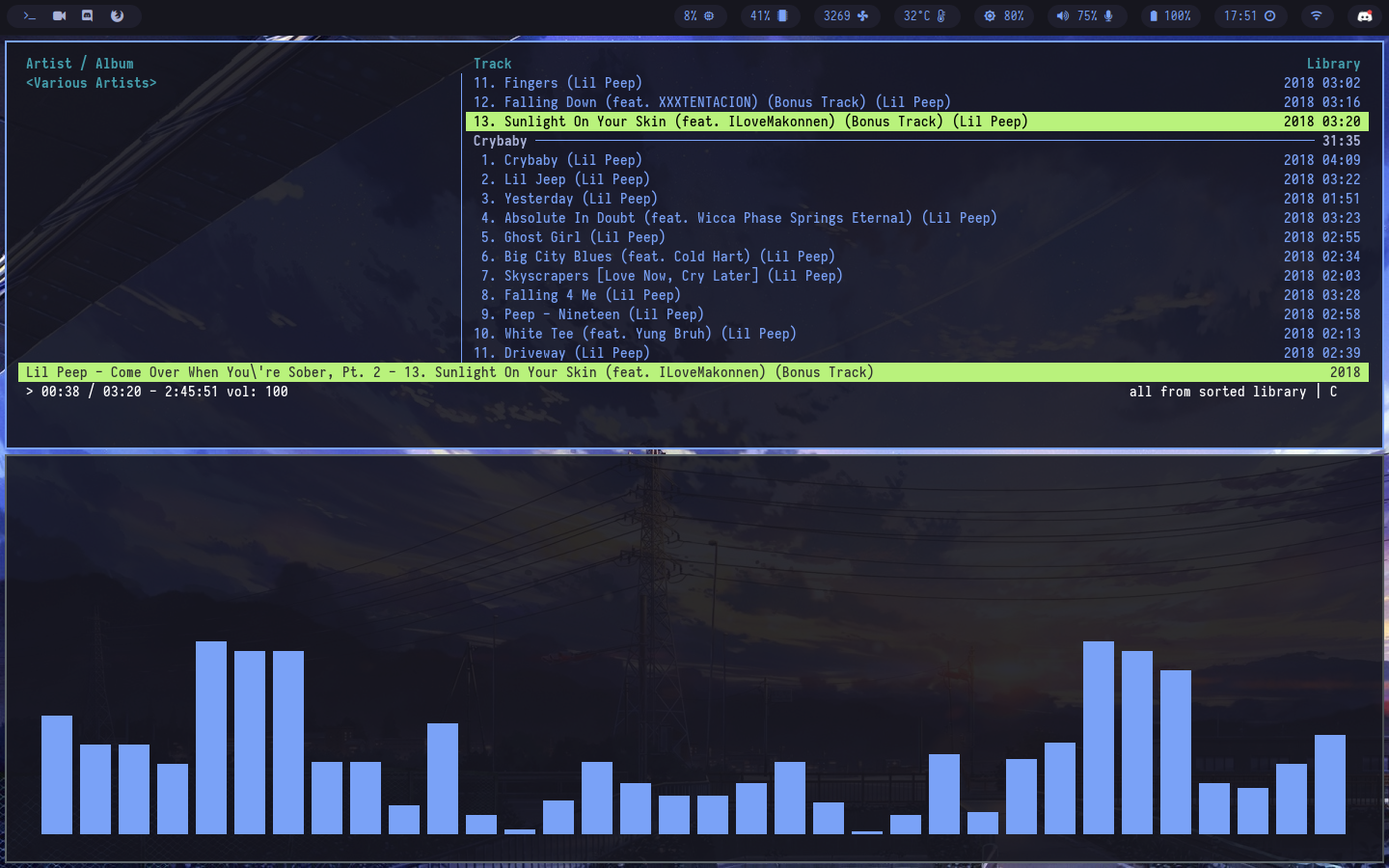Toggle the consume mode 'C' indicator
Image resolution: width=1389 pixels, height=868 pixels.
tap(1333, 392)
